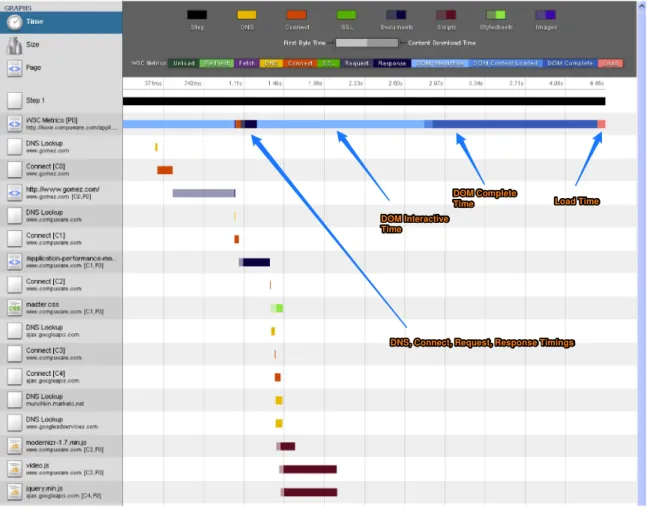Click the /application-performance-ma document icon

14,261
